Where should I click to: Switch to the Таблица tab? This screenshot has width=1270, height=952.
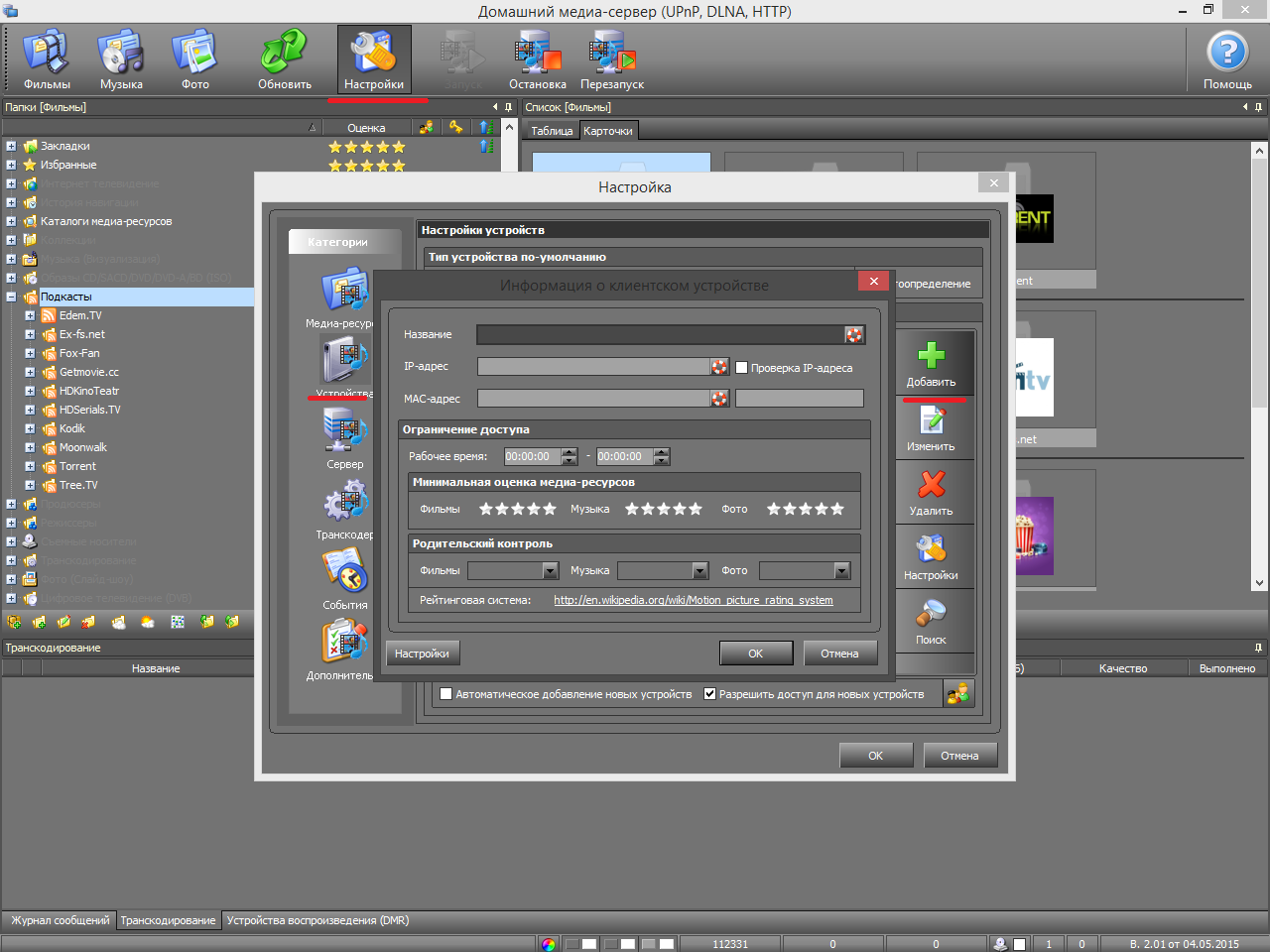[x=552, y=131]
